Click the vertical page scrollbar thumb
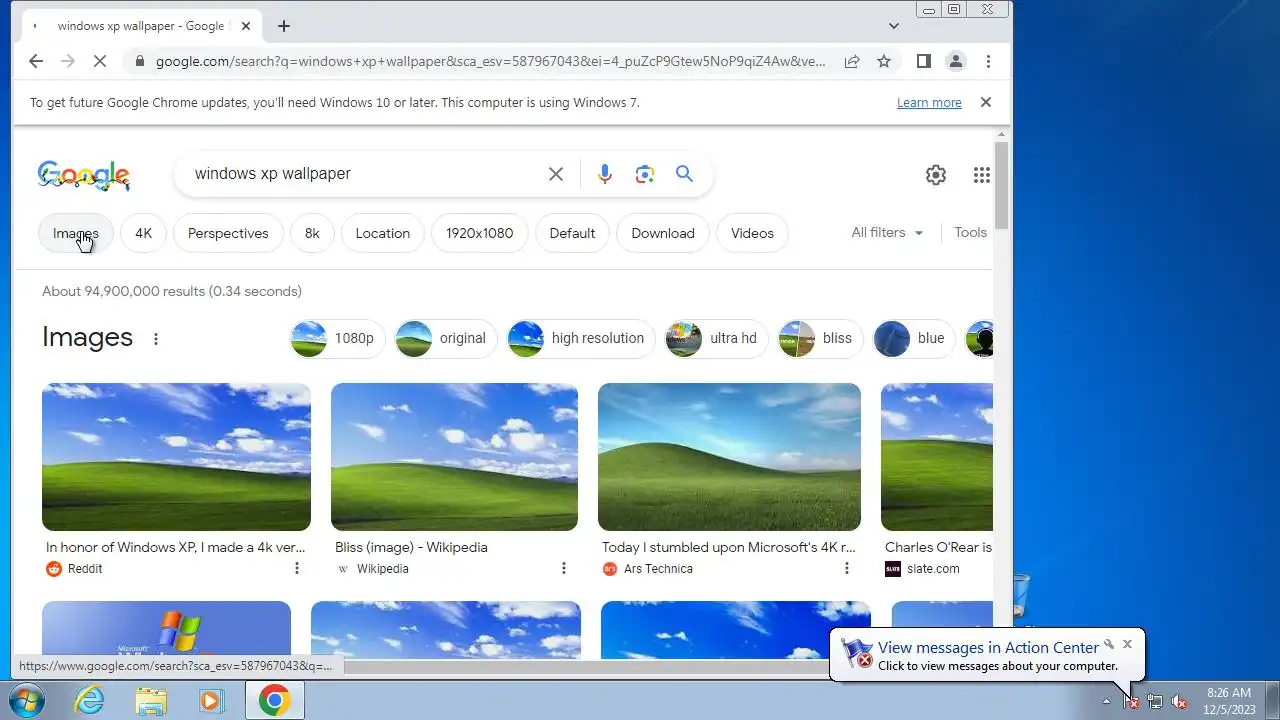1280x720 pixels. [1001, 187]
